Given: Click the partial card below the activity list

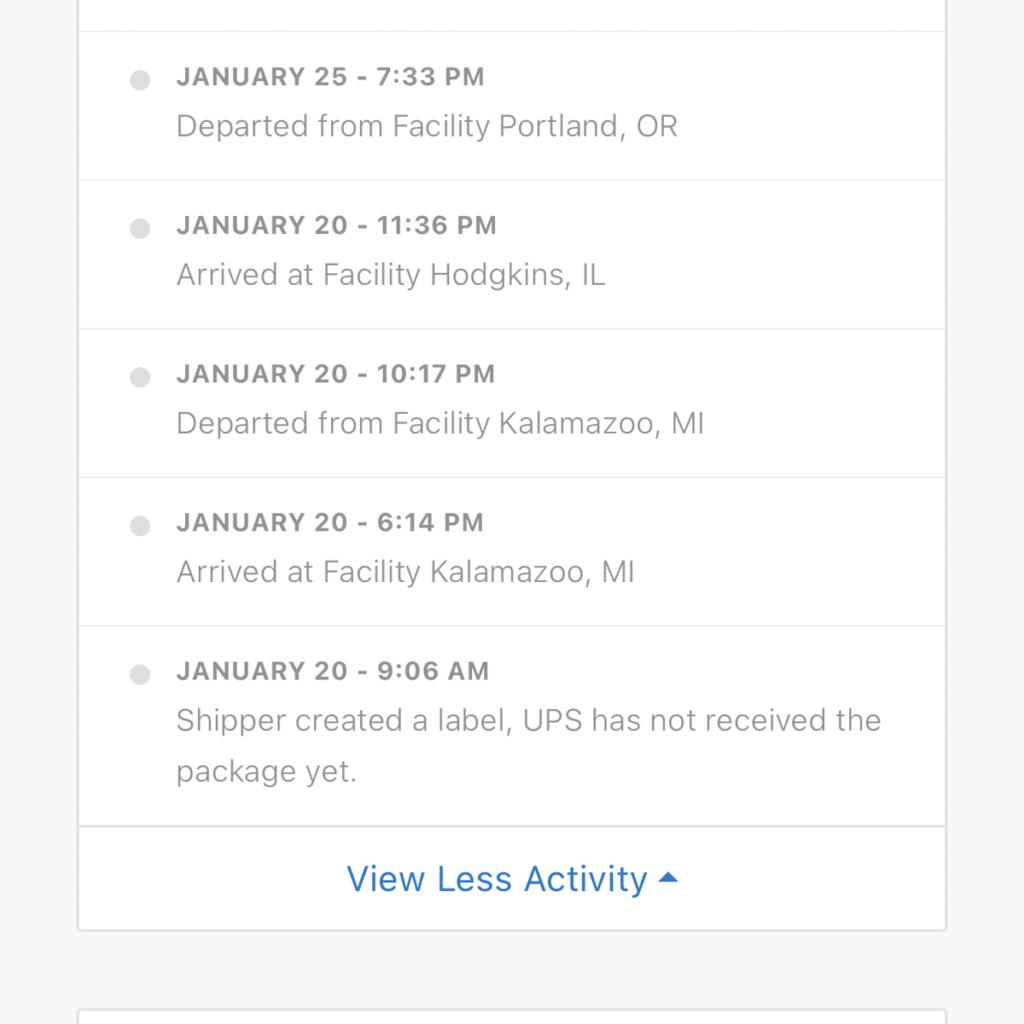Looking at the screenshot, I should 512,1015.
